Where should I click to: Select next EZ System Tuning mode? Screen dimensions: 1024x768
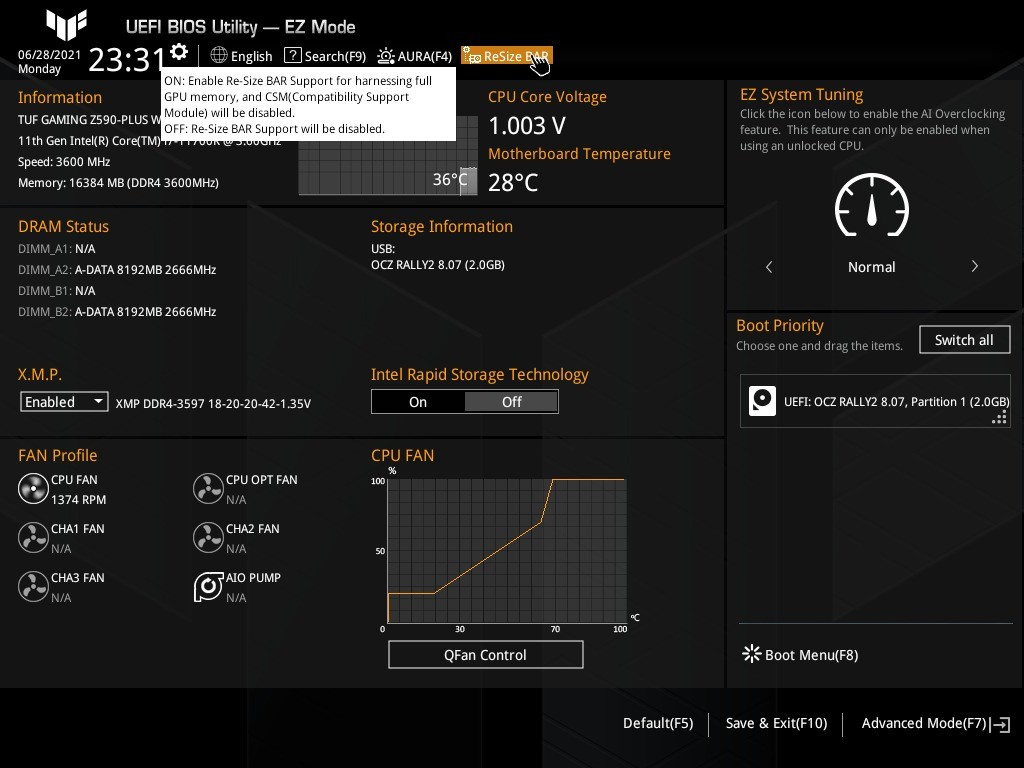[974, 266]
